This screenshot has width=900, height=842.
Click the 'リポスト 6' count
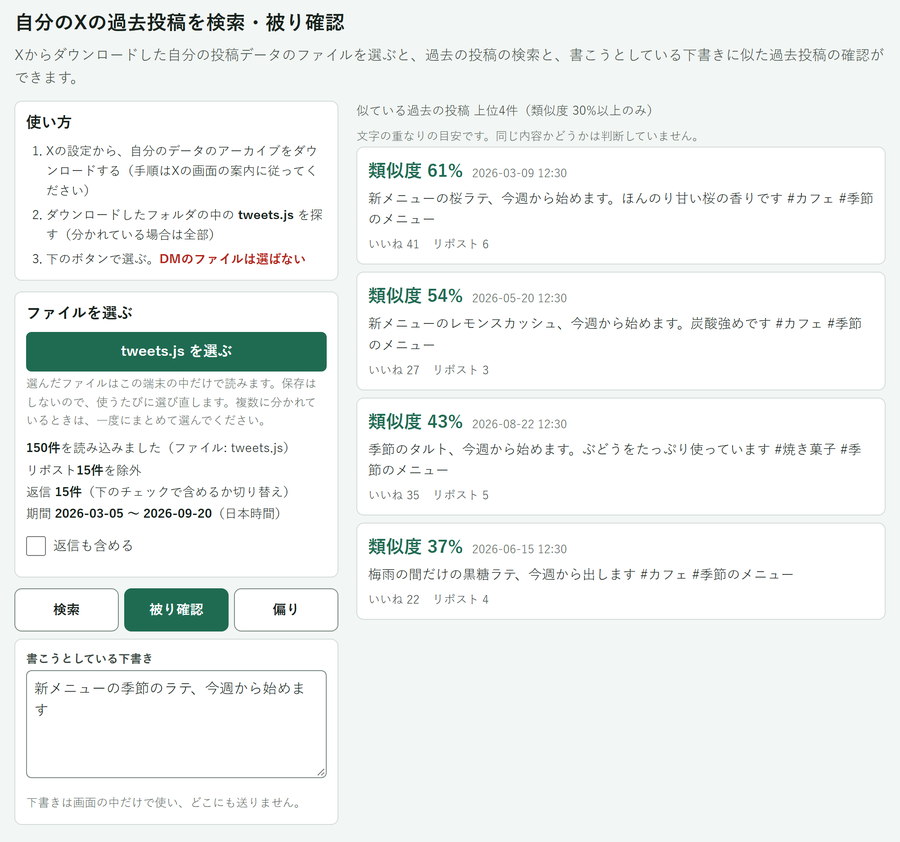[x=460, y=244]
